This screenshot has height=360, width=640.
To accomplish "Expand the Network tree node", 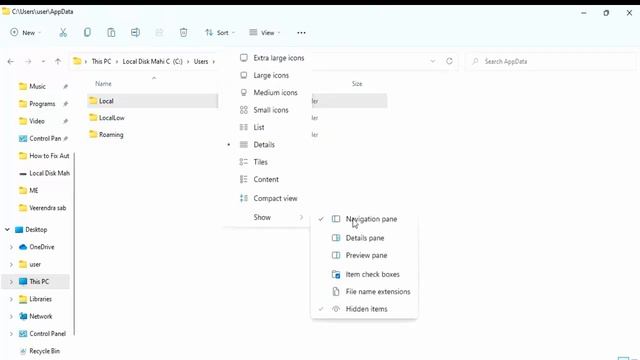I will point(11,316).
